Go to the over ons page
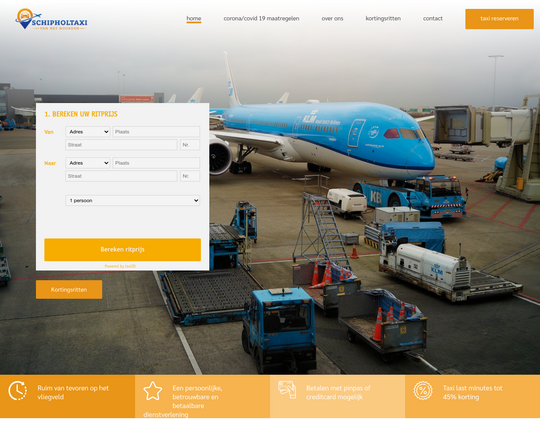Viewport: 540px width, 432px height. 332,19
